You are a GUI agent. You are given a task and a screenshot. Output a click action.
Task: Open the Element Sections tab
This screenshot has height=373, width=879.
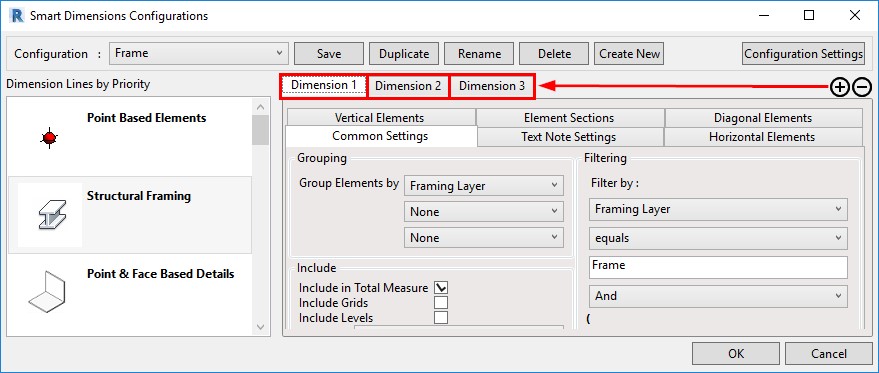(570, 118)
